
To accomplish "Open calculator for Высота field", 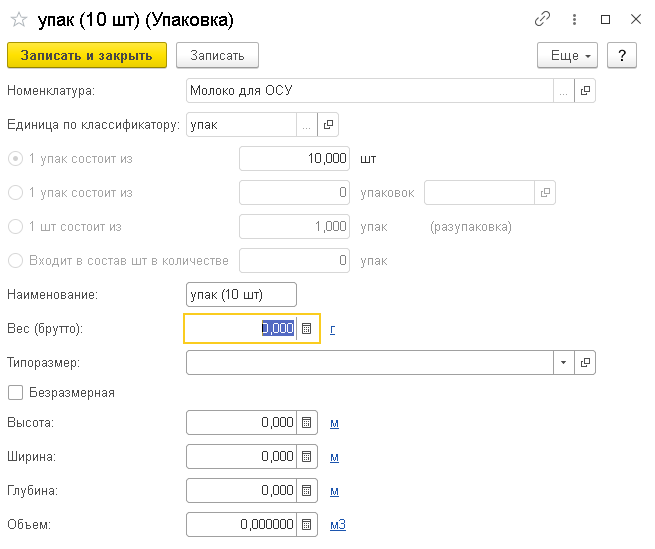I will tap(307, 422).
